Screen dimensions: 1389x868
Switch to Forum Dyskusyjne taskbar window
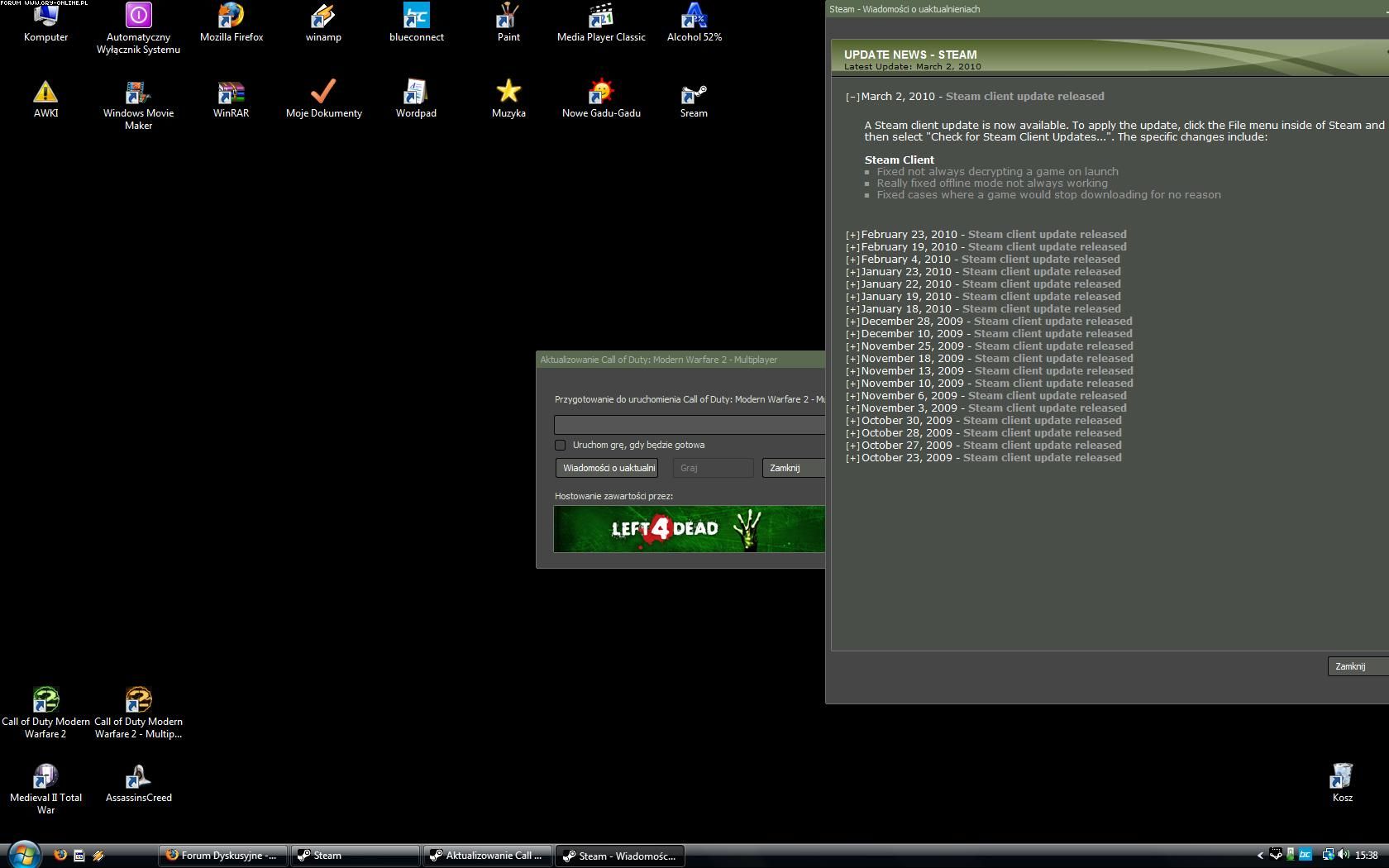[x=222, y=856]
